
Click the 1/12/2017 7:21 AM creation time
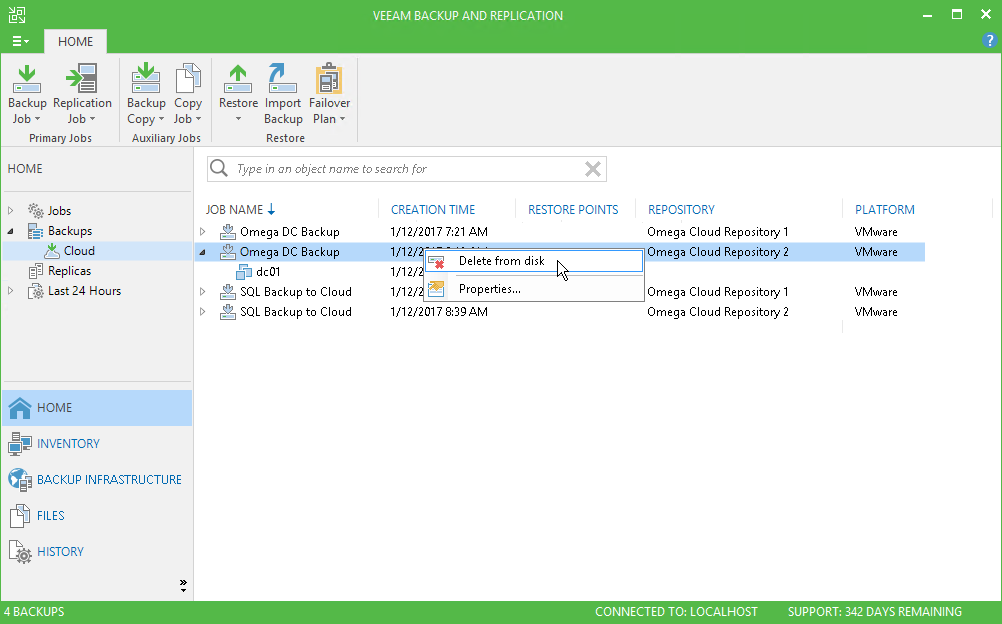[x=439, y=231]
